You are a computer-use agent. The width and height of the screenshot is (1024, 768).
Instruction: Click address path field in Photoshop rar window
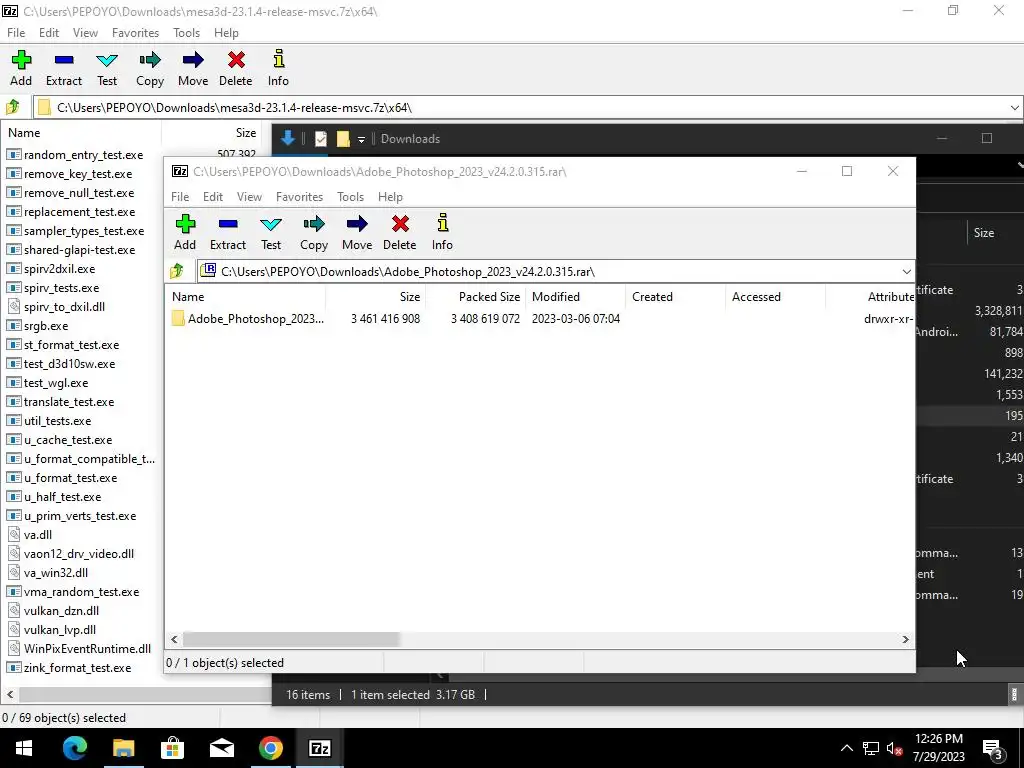[549, 272]
